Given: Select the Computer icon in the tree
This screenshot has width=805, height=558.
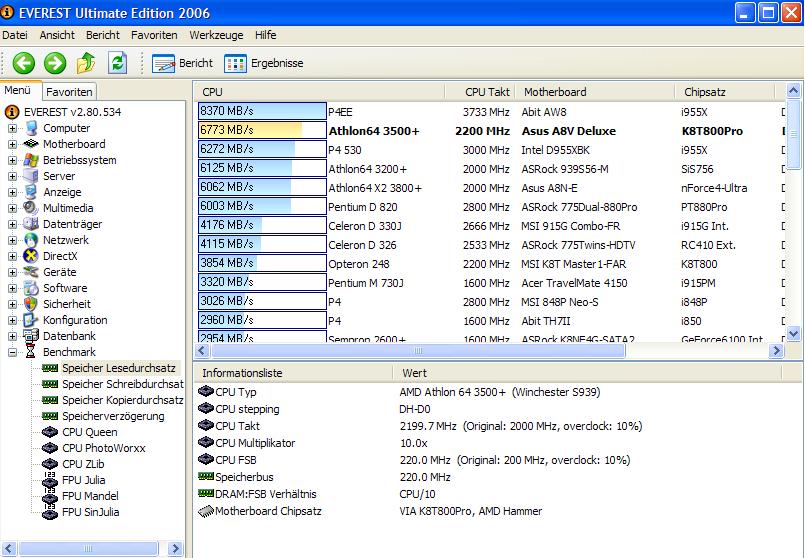Looking at the screenshot, I should [31, 128].
